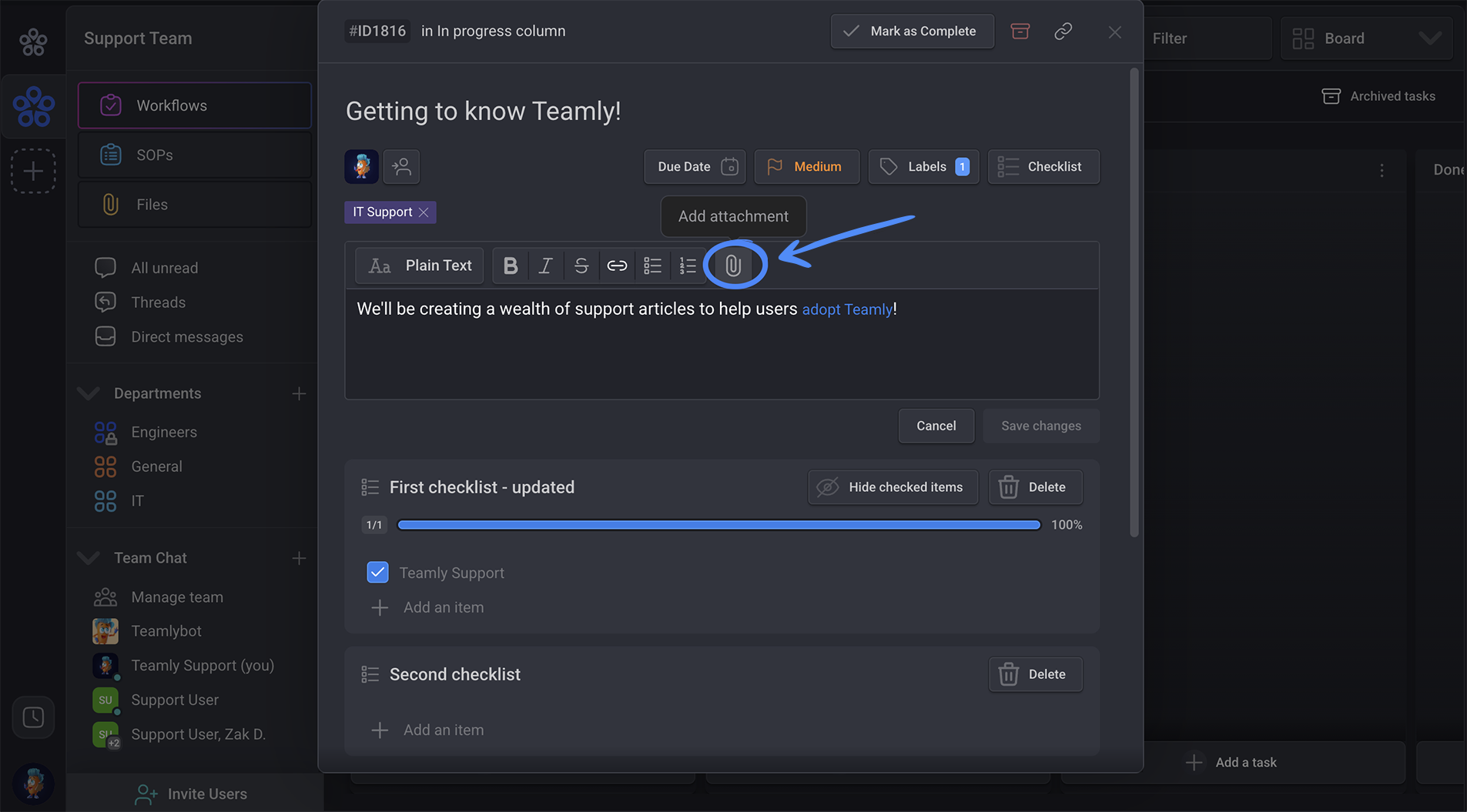Add a new workspace with plus icon
Image resolution: width=1467 pixels, height=812 pixels.
33,171
